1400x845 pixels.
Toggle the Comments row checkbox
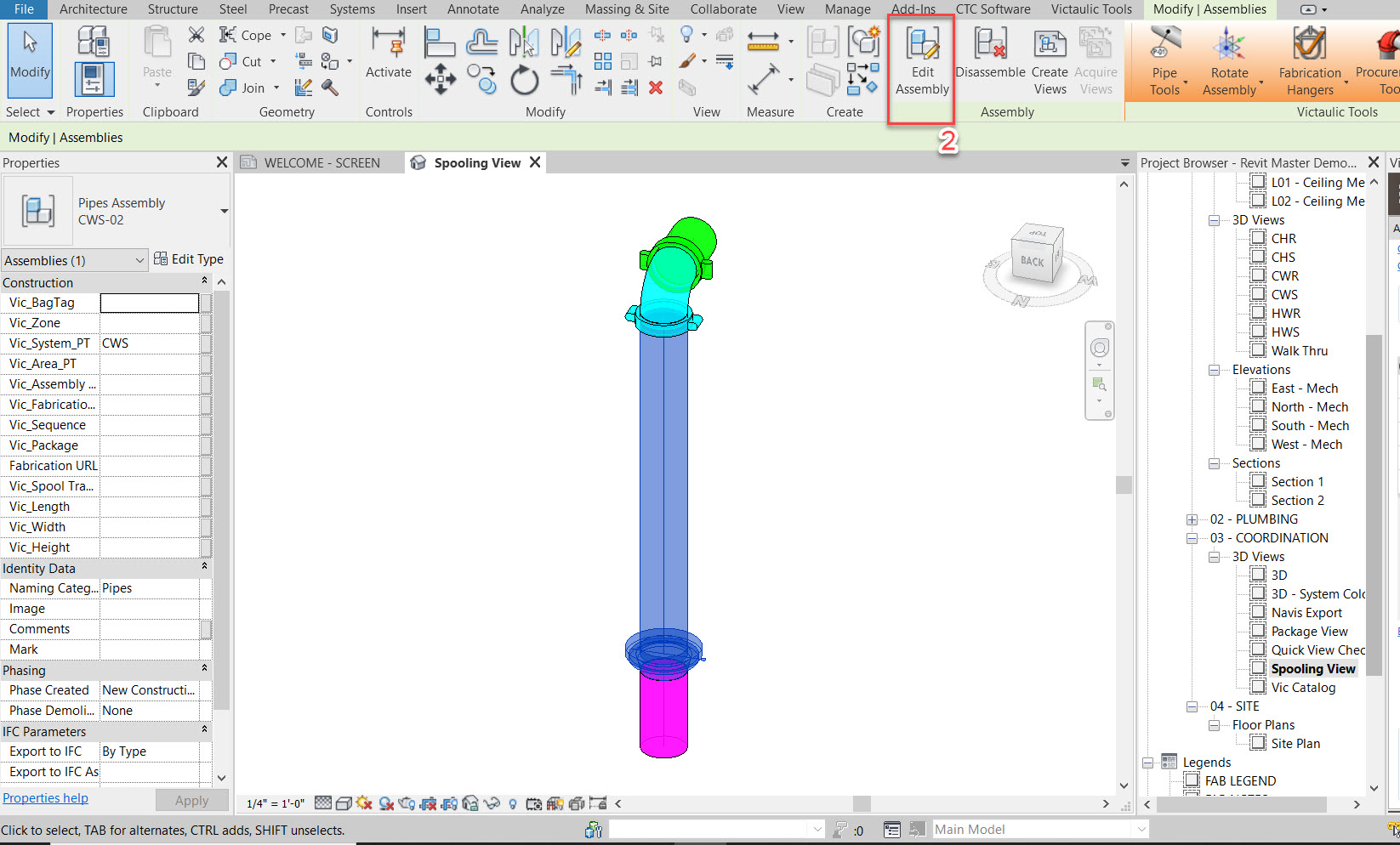[x=206, y=629]
